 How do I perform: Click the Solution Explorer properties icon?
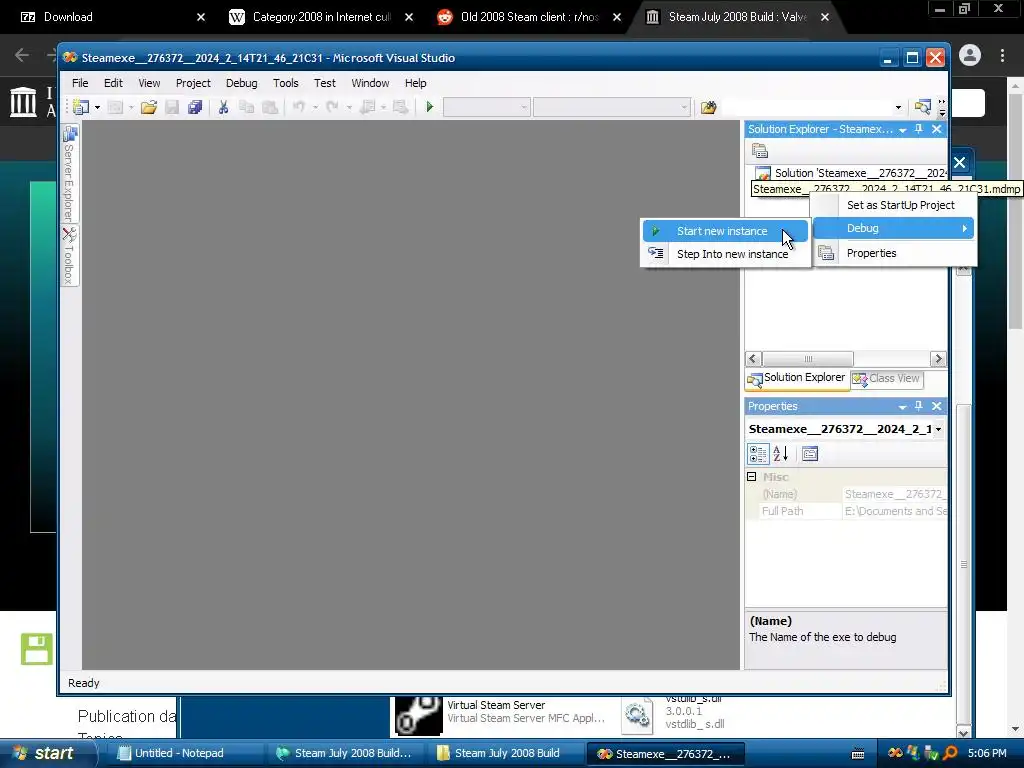click(760, 152)
